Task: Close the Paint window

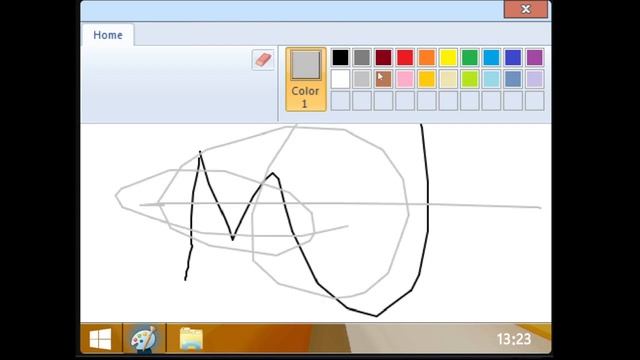Action: tap(526, 9)
